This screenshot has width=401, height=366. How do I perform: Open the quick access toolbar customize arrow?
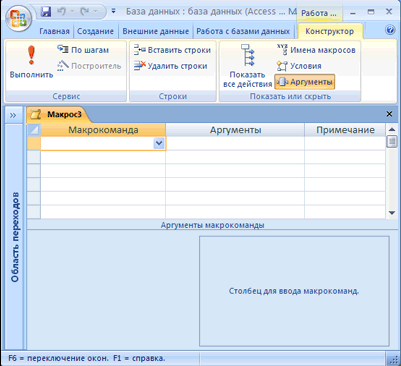(113, 11)
